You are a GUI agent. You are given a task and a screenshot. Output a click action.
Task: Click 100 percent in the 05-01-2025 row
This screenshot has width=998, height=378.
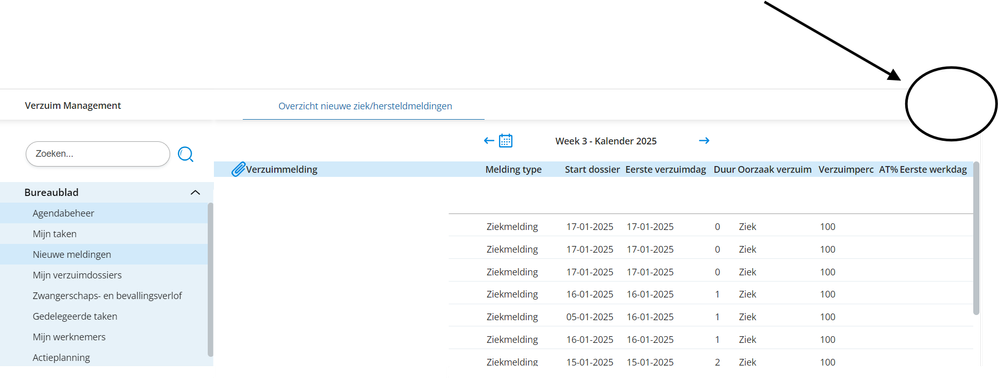(x=827, y=317)
